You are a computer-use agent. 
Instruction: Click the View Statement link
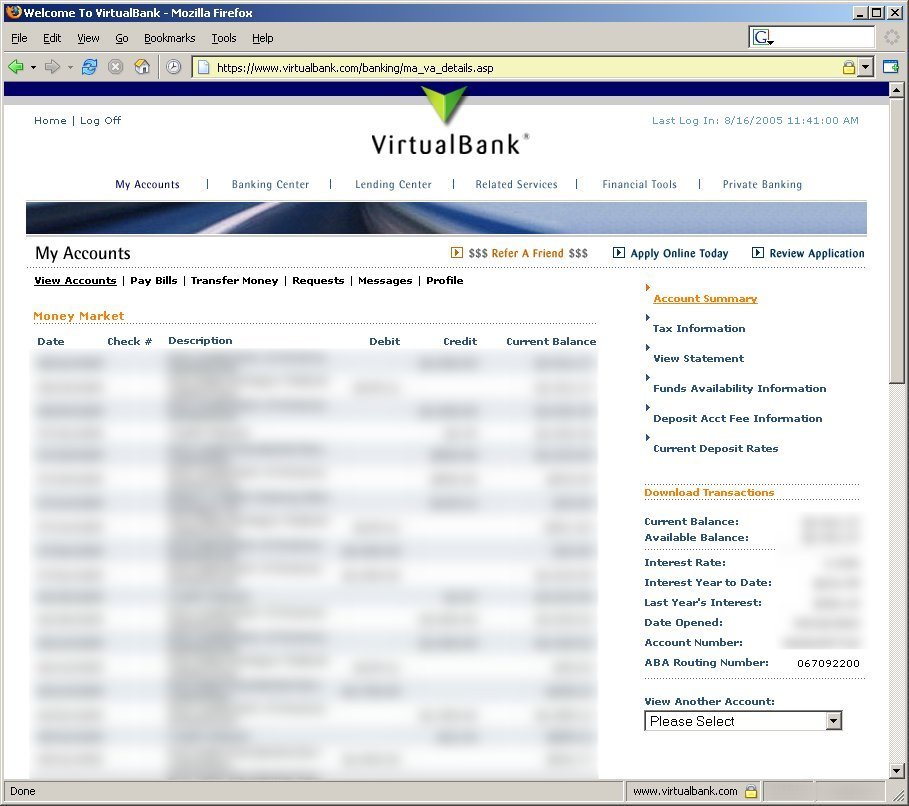click(698, 358)
